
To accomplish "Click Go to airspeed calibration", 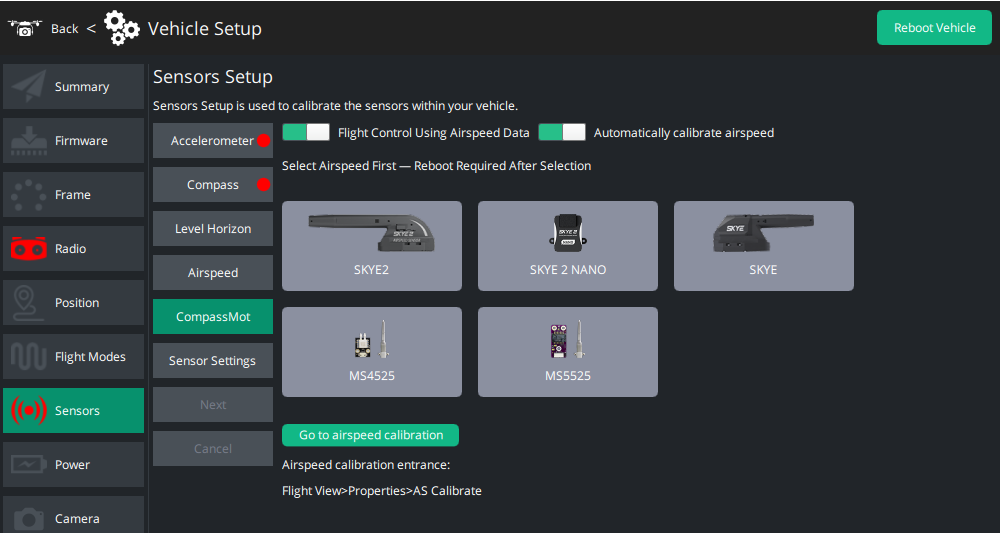I will point(370,435).
